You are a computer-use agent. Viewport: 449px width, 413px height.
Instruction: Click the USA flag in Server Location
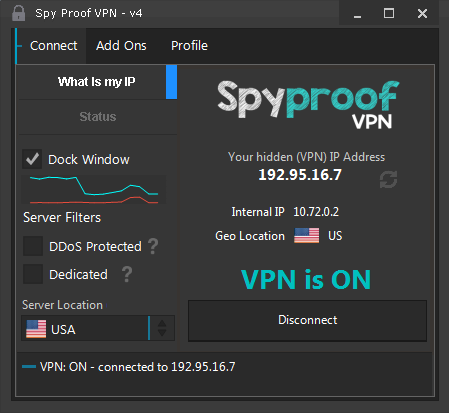(36, 329)
